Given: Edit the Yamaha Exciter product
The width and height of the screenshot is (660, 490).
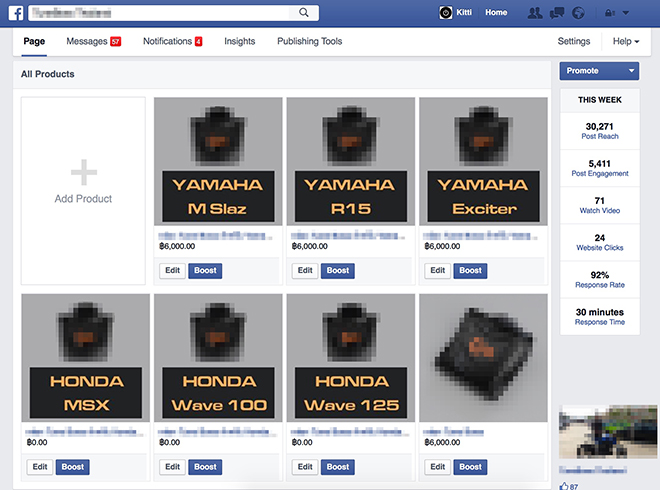Looking at the screenshot, I should click(437, 271).
